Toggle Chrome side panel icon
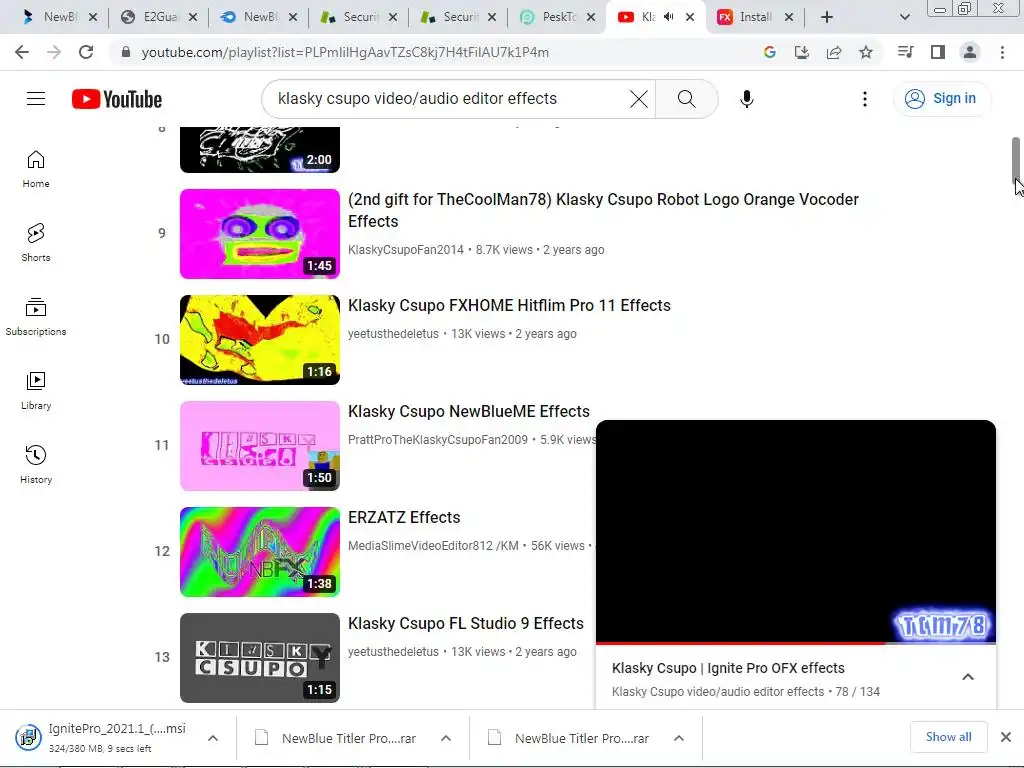 (x=937, y=52)
